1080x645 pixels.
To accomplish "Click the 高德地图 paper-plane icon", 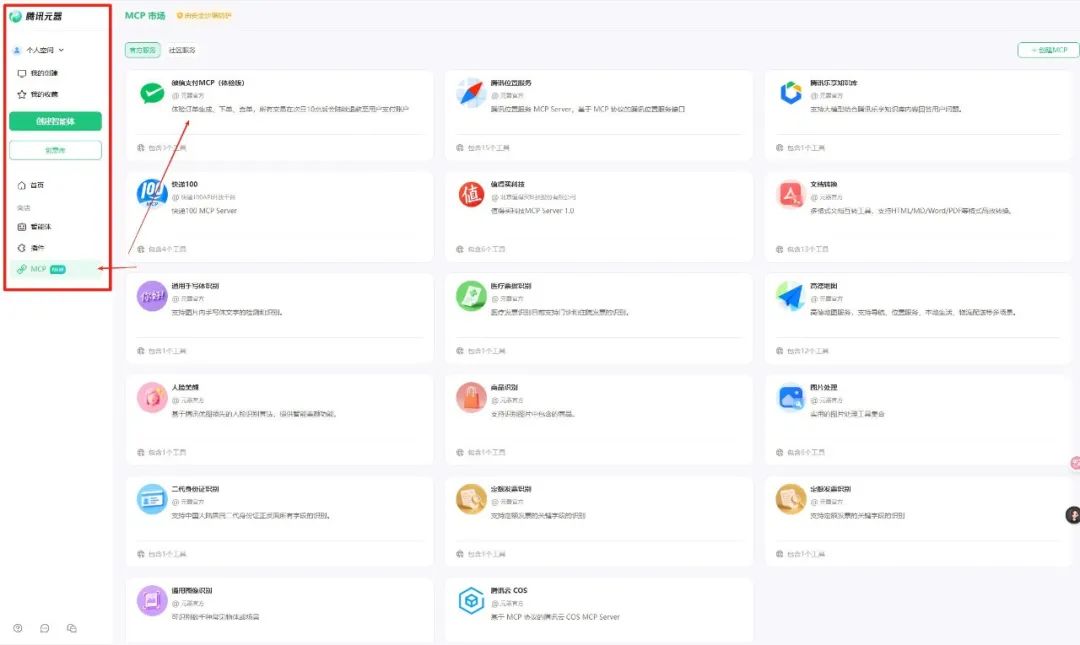I will tap(791, 296).
